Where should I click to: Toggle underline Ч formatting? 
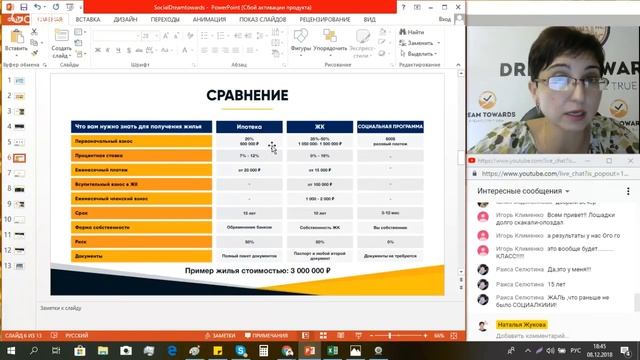pyautogui.click(x=118, y=50)
